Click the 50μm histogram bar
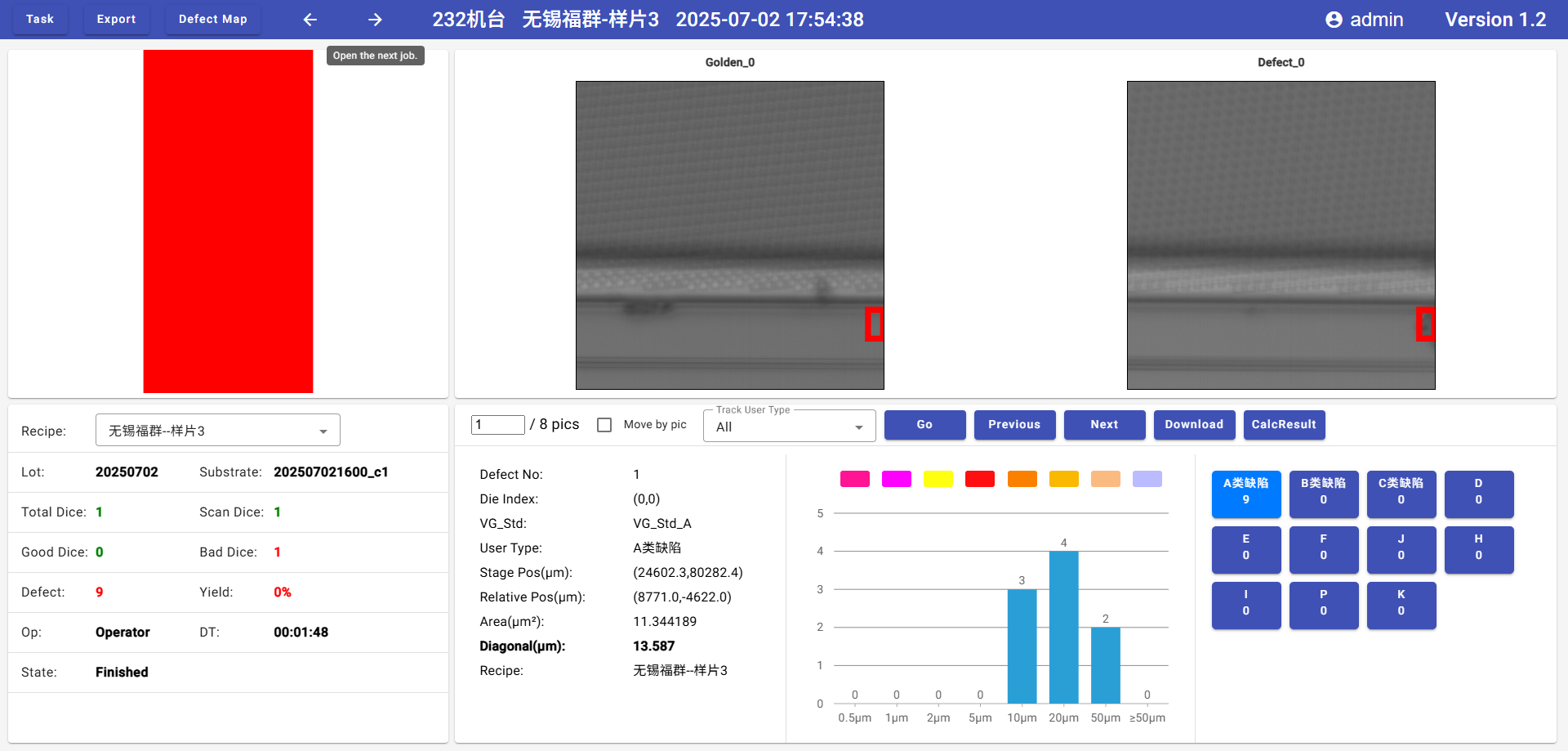The width and height of the screenshot is (1568, 751). coord(1106,665)
